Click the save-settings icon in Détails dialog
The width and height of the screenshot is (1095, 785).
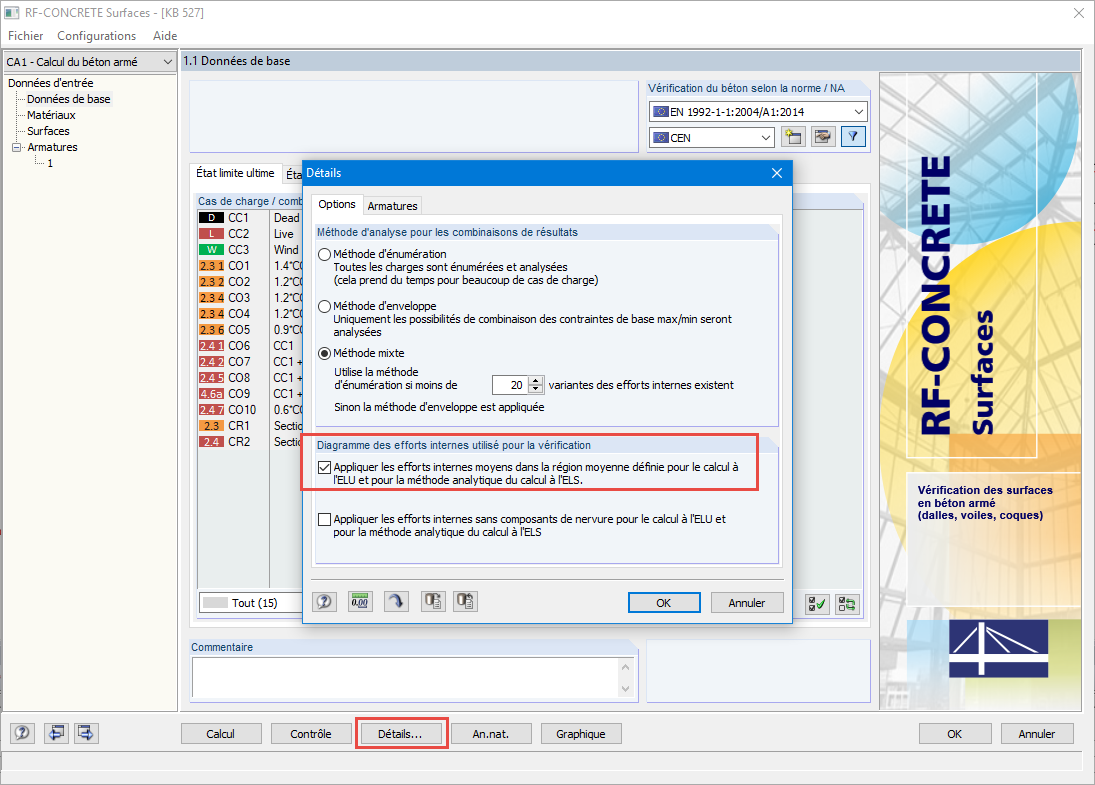[x=465, y=601]
